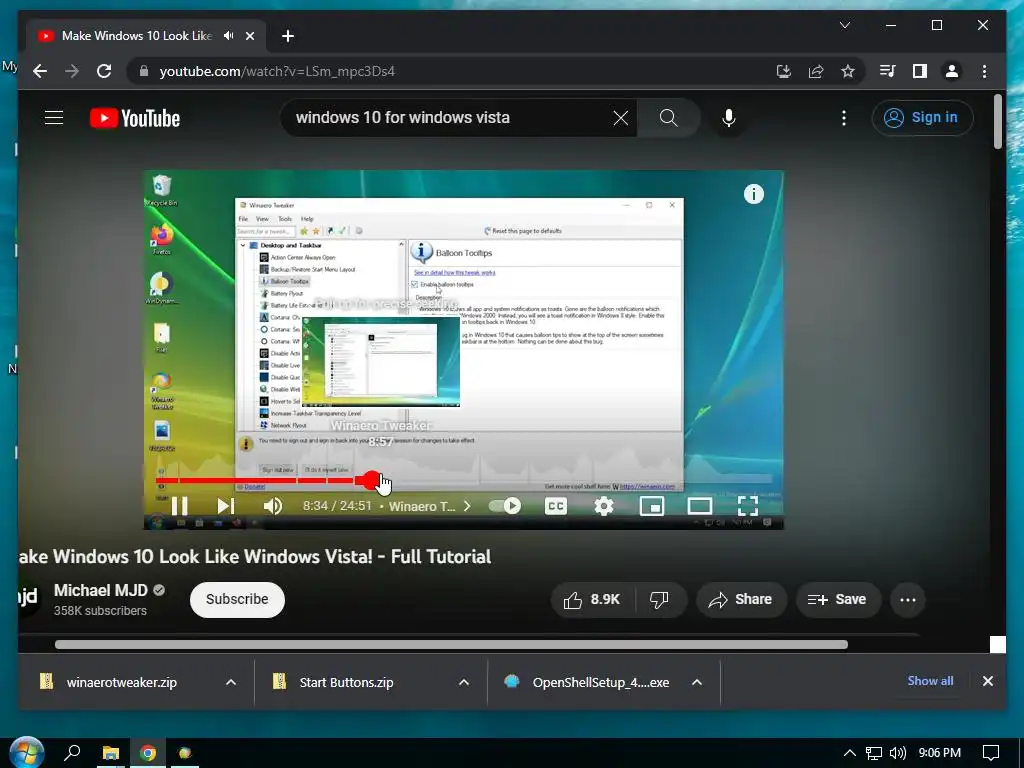Open taskbar volume control

[898, 753]
